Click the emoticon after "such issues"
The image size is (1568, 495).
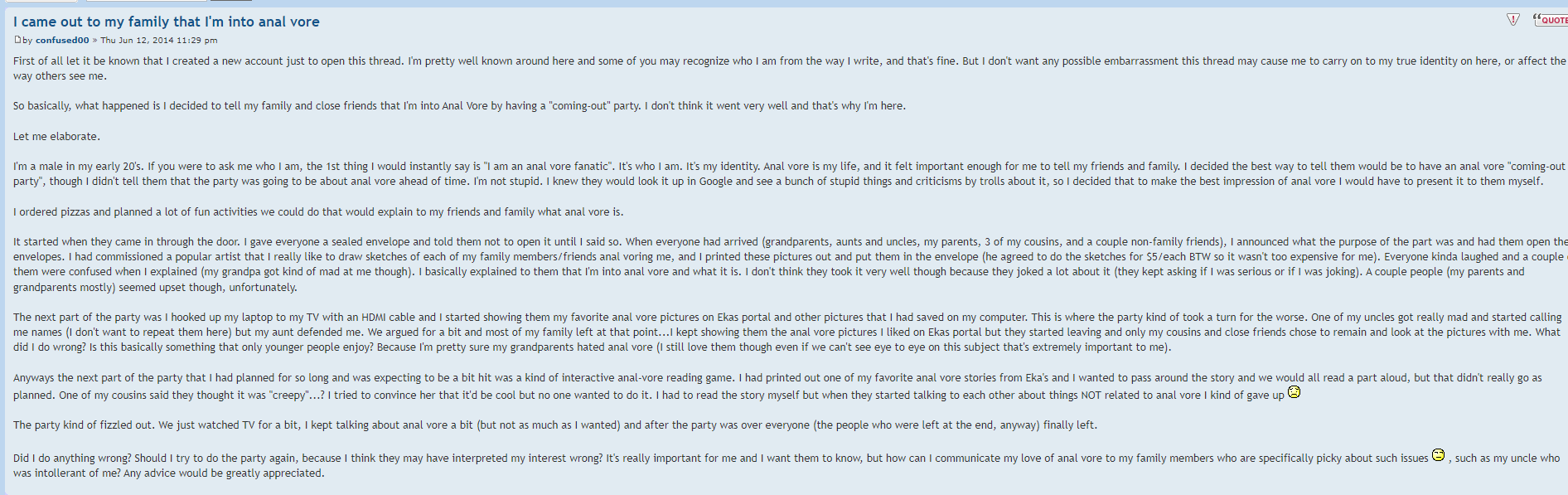[x=1438, y=455]
